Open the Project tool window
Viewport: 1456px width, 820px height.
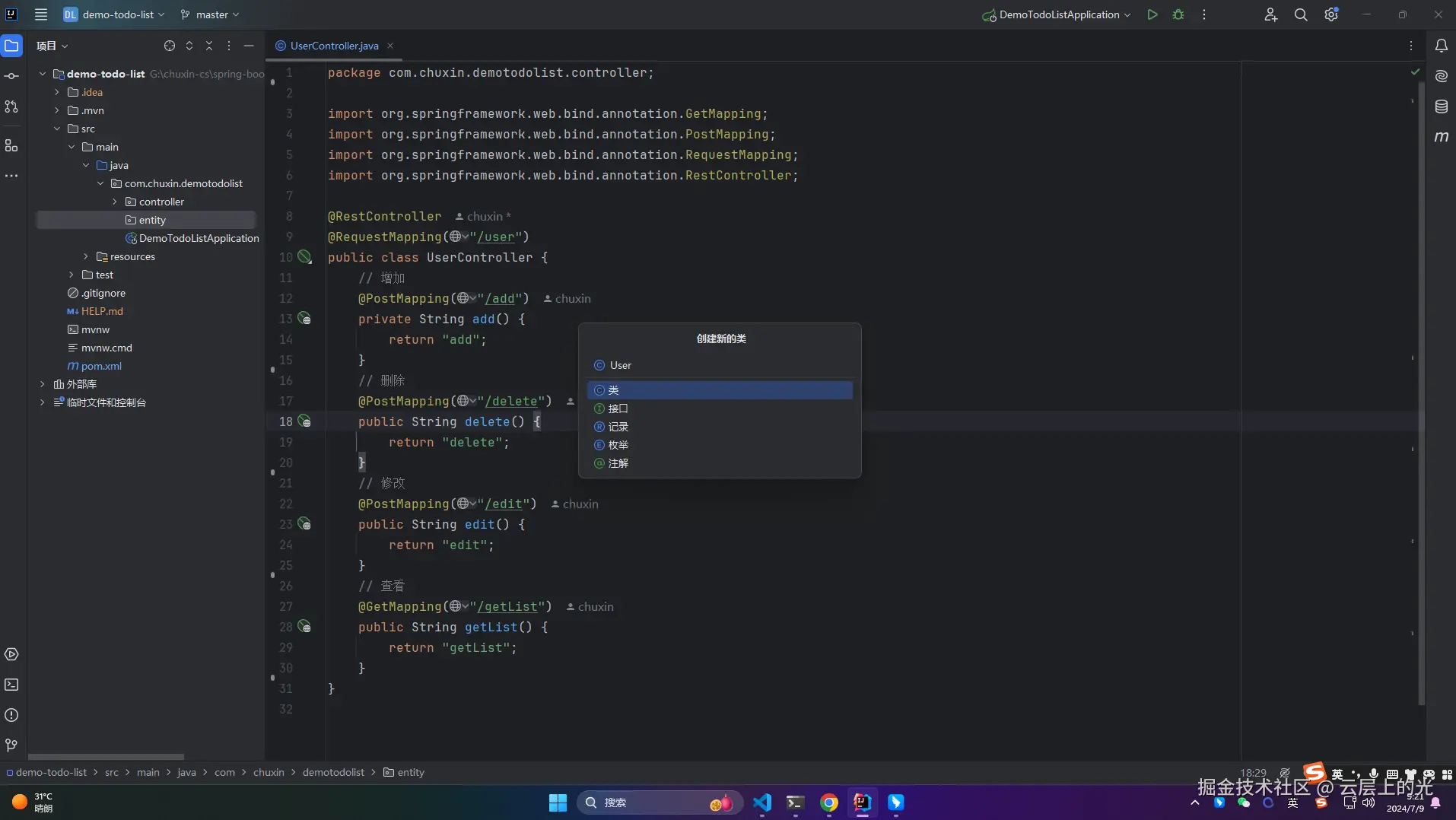tap(11, 46)
